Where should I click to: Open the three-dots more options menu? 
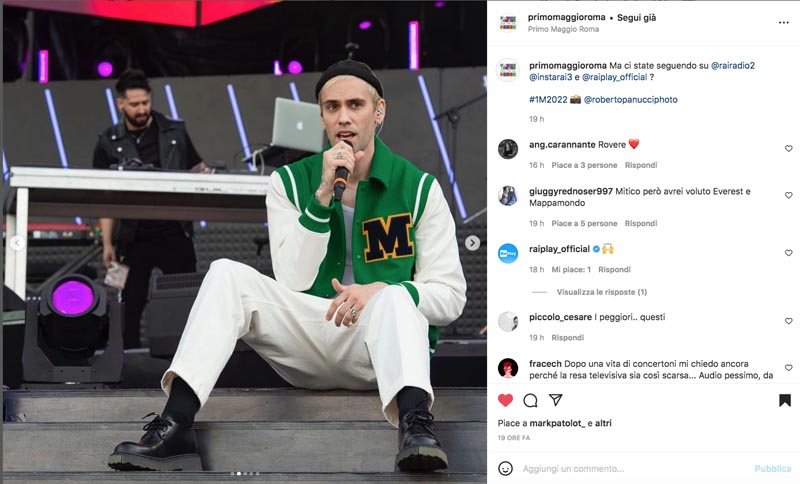pos(784,22)
